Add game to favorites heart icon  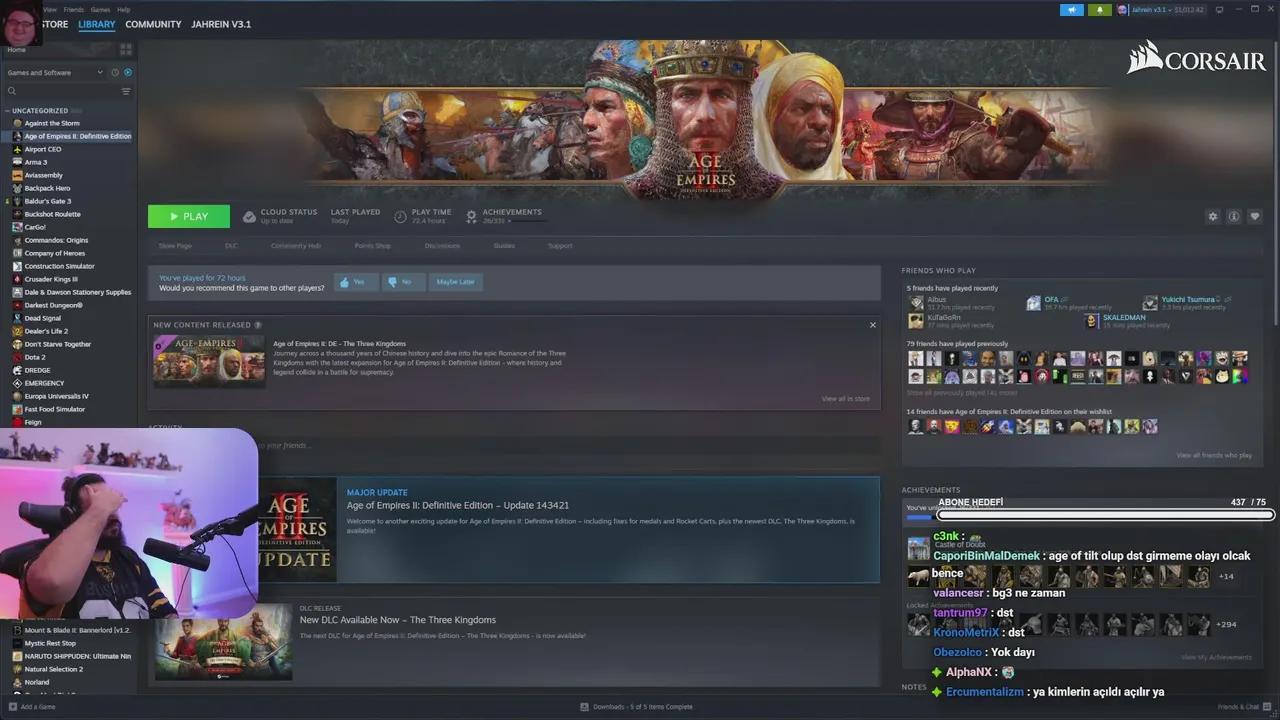pos(1255,216)
